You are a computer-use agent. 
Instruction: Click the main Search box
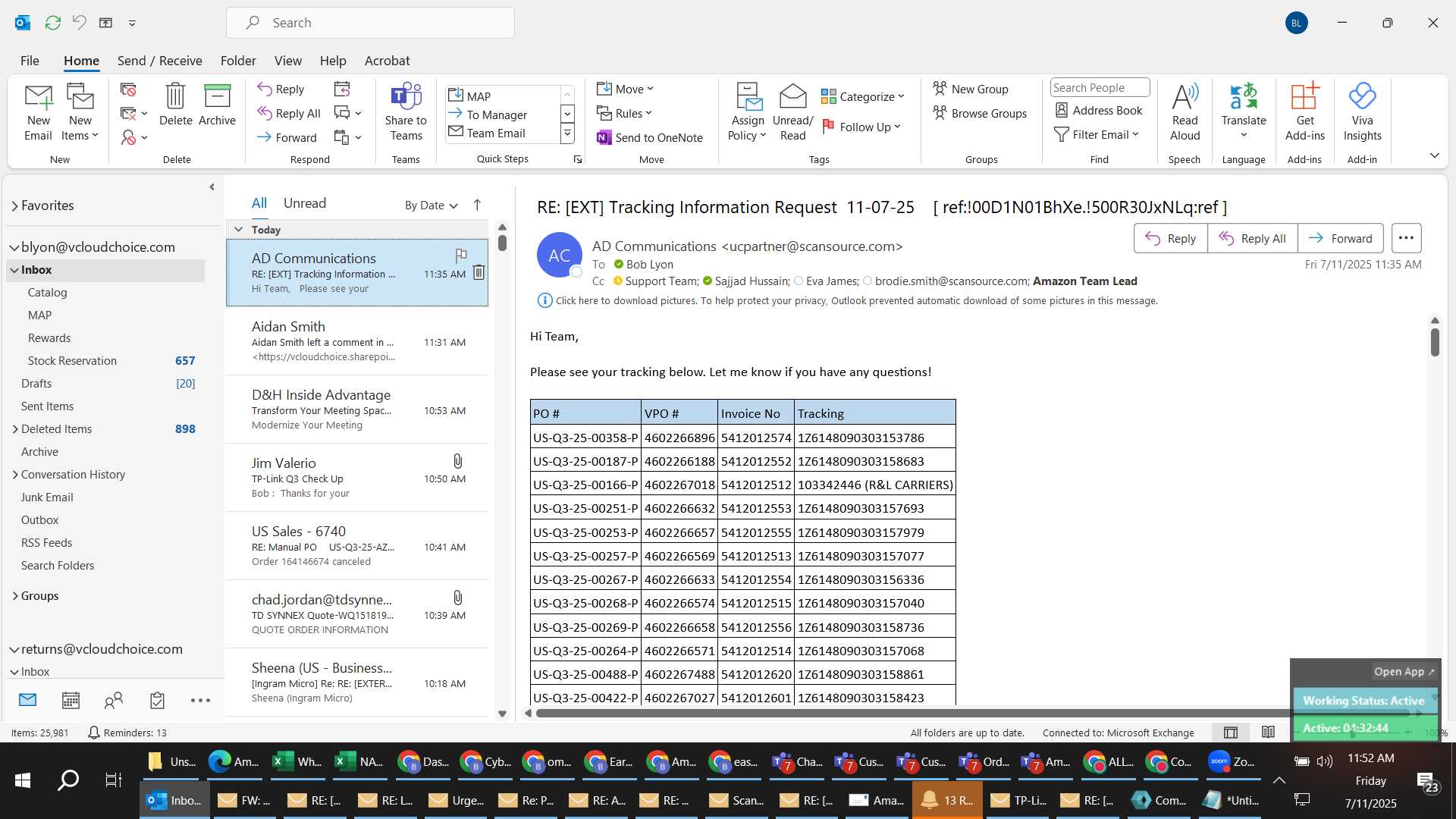(x=370, y=23)
